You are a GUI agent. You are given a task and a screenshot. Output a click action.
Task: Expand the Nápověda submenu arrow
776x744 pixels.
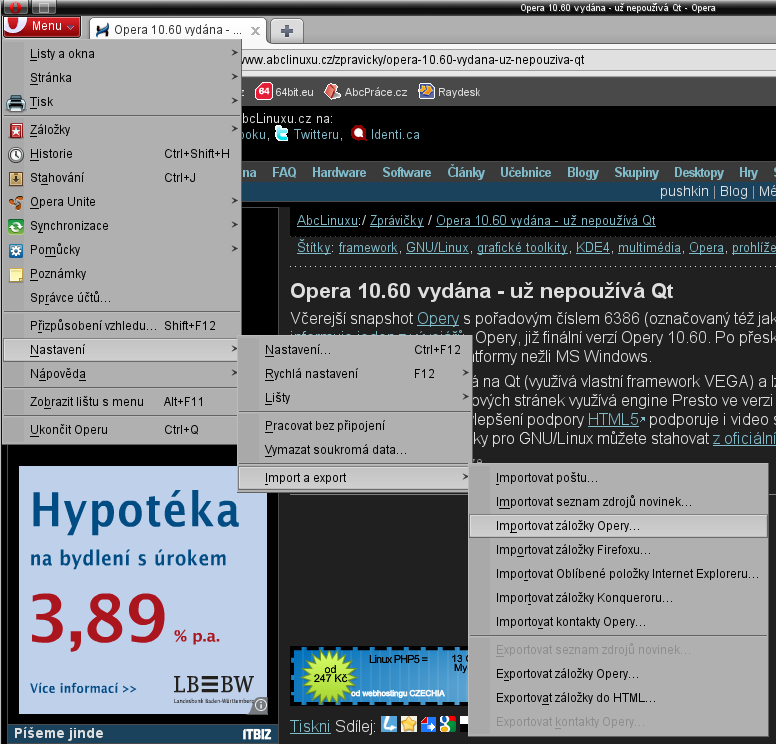click(x=235, y=372)
